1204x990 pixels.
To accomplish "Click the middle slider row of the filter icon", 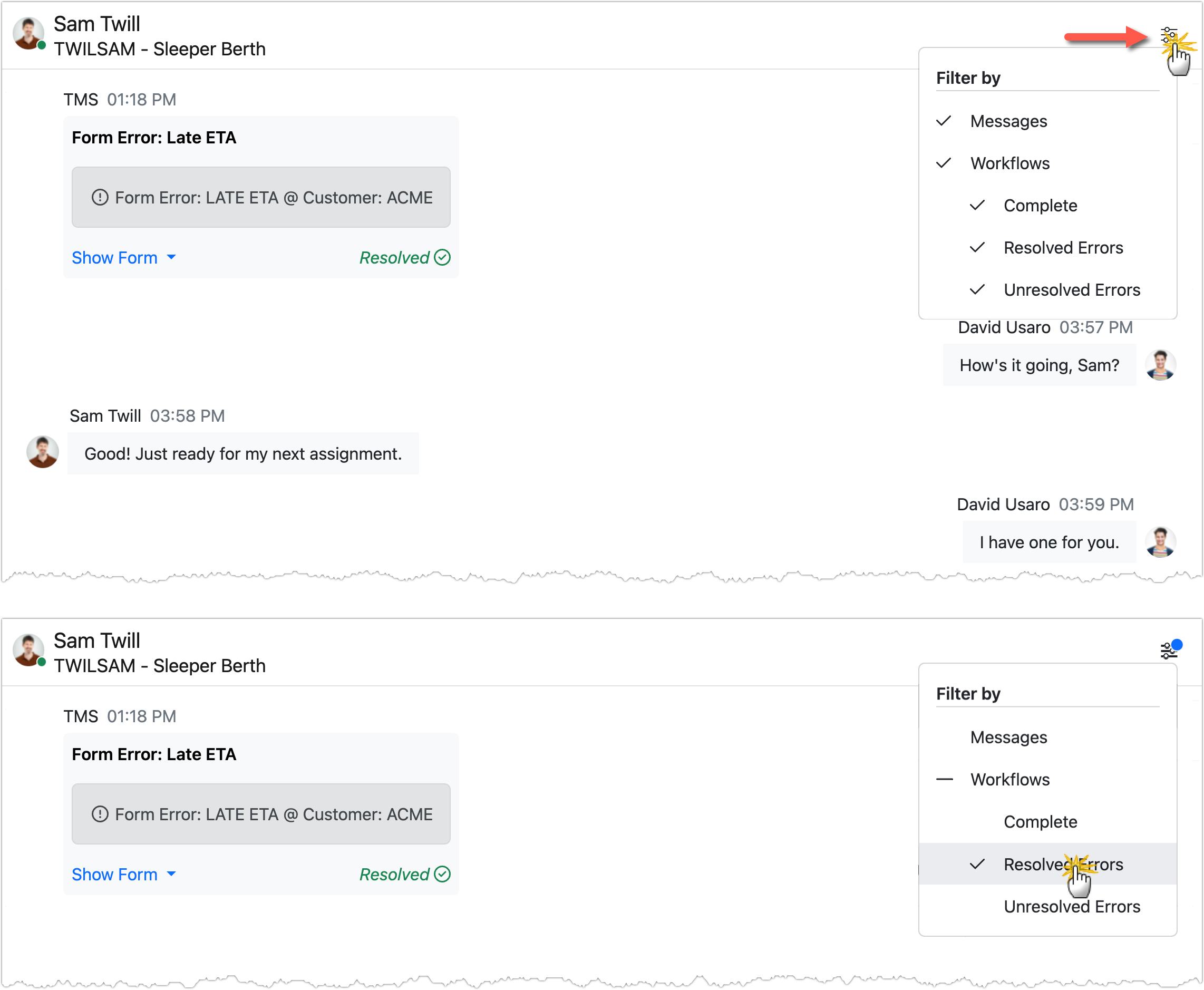I will 1169,34.
